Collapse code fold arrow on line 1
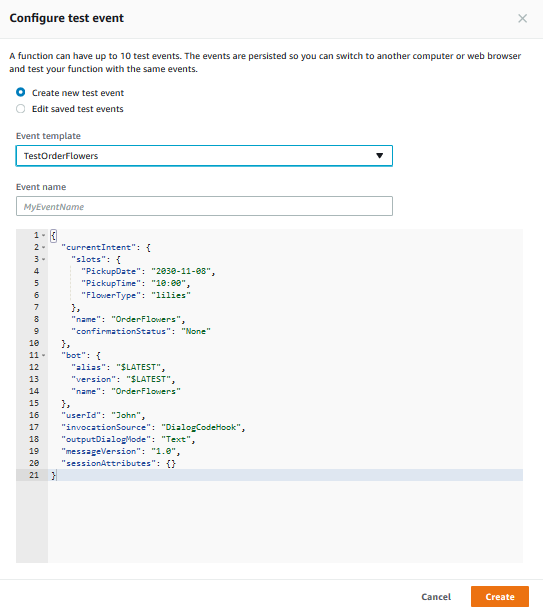The height and width of the screenshot is (614, 543). (43, 235)
